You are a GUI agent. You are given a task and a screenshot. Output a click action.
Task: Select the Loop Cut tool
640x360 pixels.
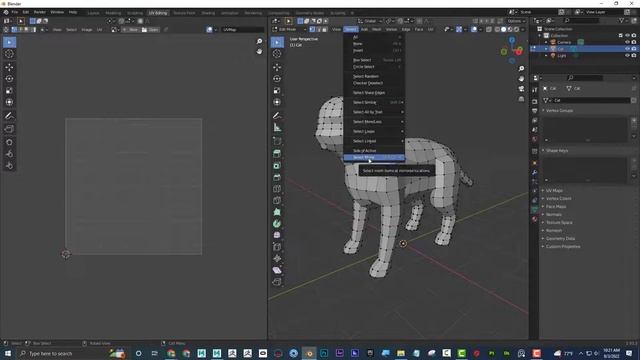coord(277,189)
